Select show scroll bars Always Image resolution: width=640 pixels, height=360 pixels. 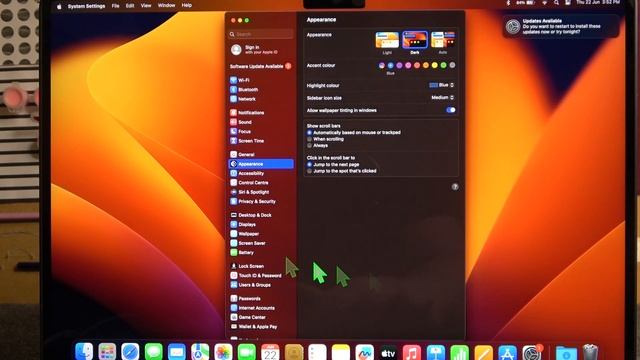coord(309,145)
